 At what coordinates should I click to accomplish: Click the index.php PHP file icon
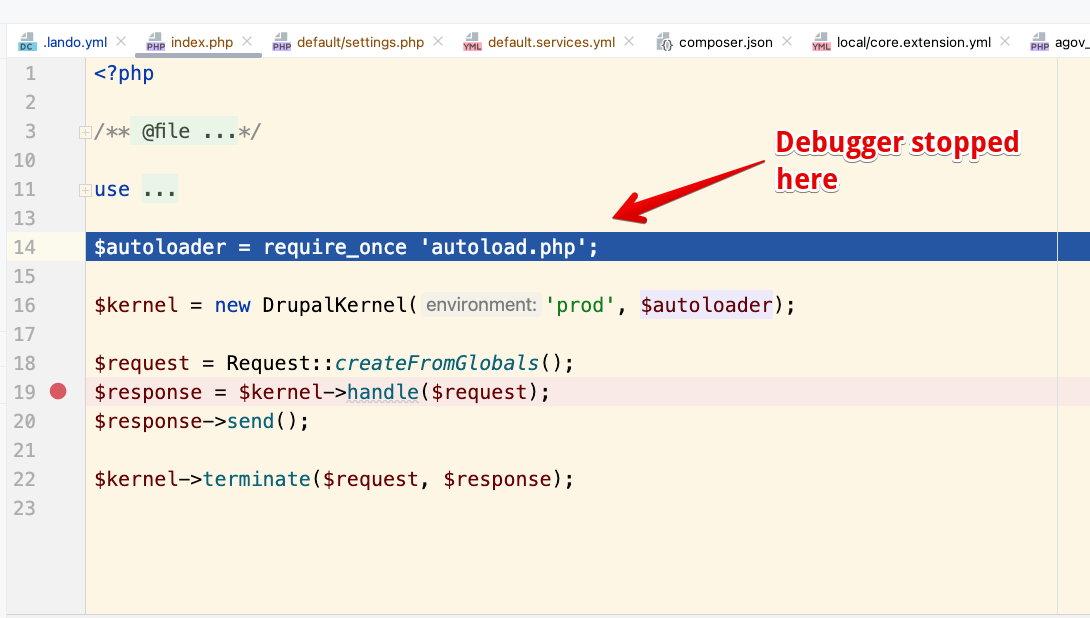155,42
